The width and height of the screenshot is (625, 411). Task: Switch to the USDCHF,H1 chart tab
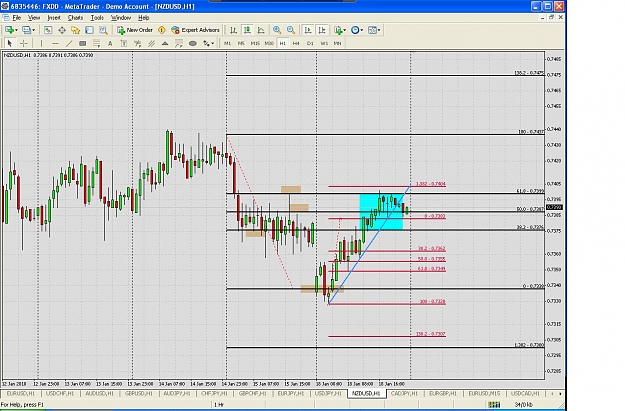pyautogui.click(x=60, y=393)
